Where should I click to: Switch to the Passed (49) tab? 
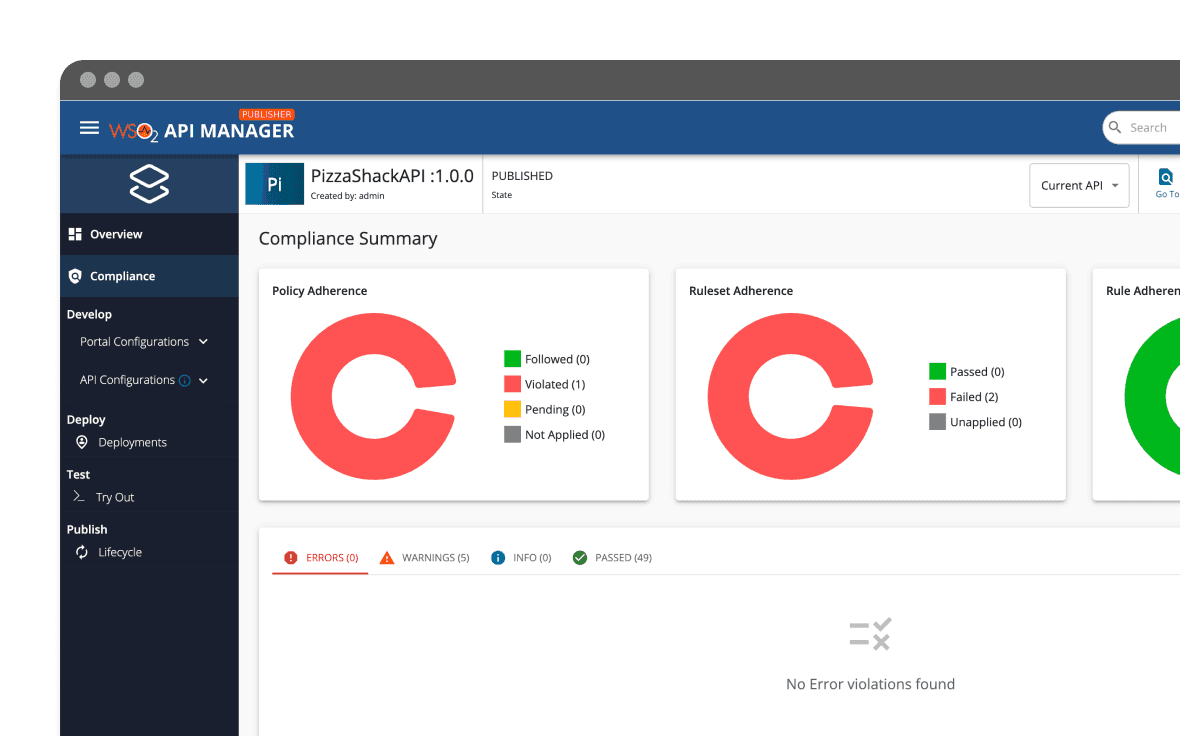612,558
